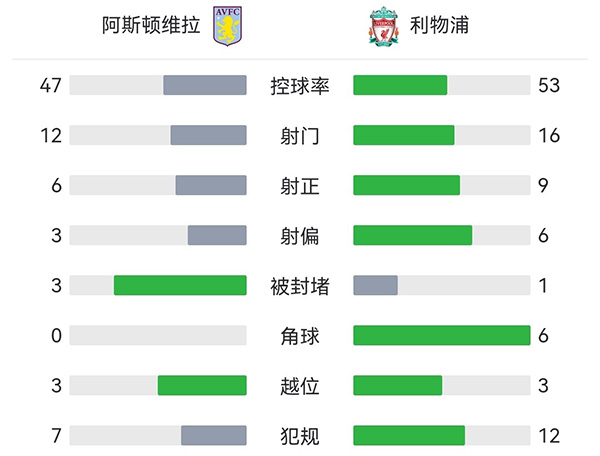Image resolution: width=600 pixels, height=456 pixels.
Task: Click the 被封堵 stat label
Action: click(299, 286)
